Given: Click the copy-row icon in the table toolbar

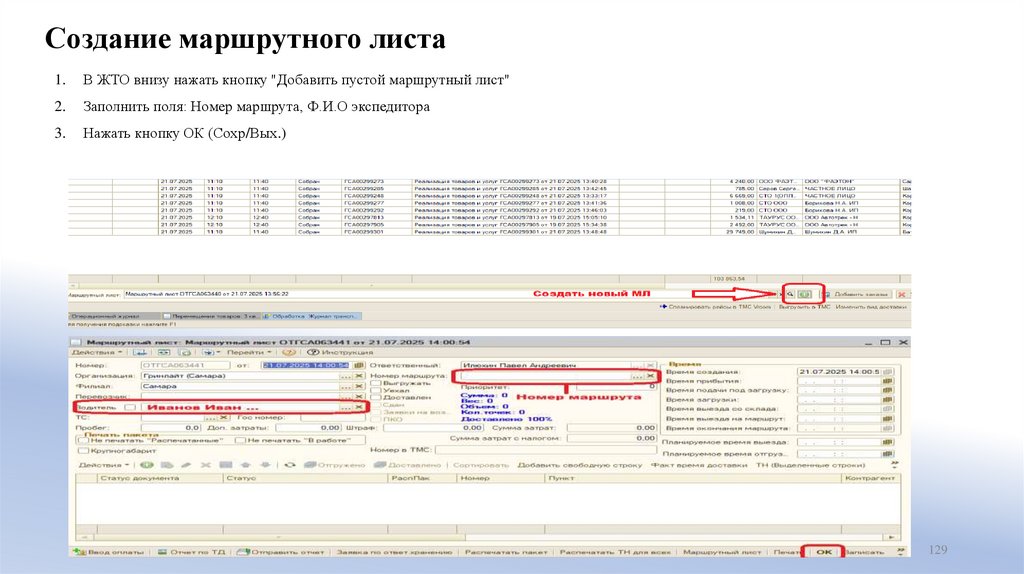Looking at the screenshot, I should 167,465.
